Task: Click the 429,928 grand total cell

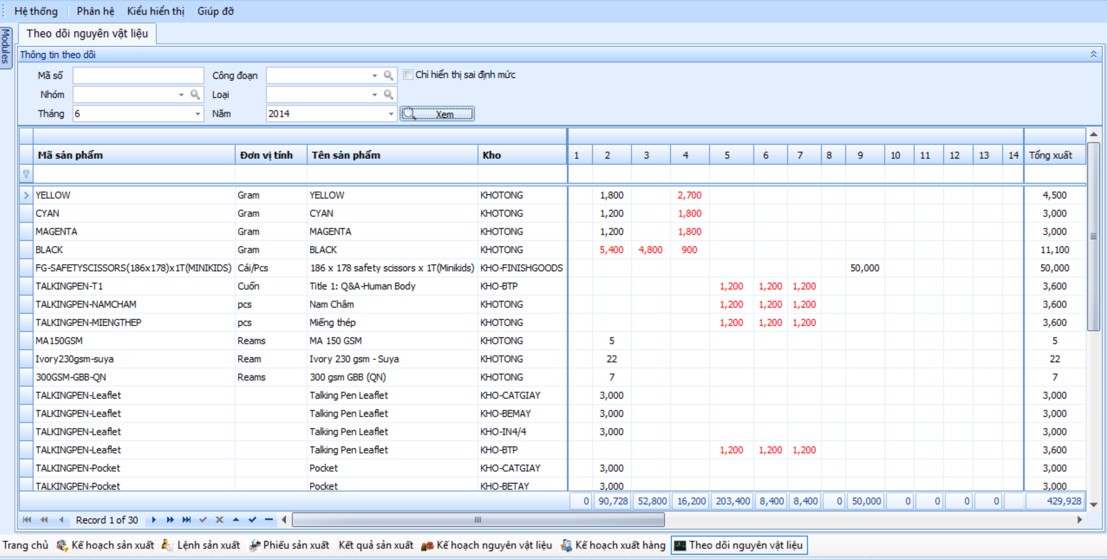Action: tap(1055, 500)
